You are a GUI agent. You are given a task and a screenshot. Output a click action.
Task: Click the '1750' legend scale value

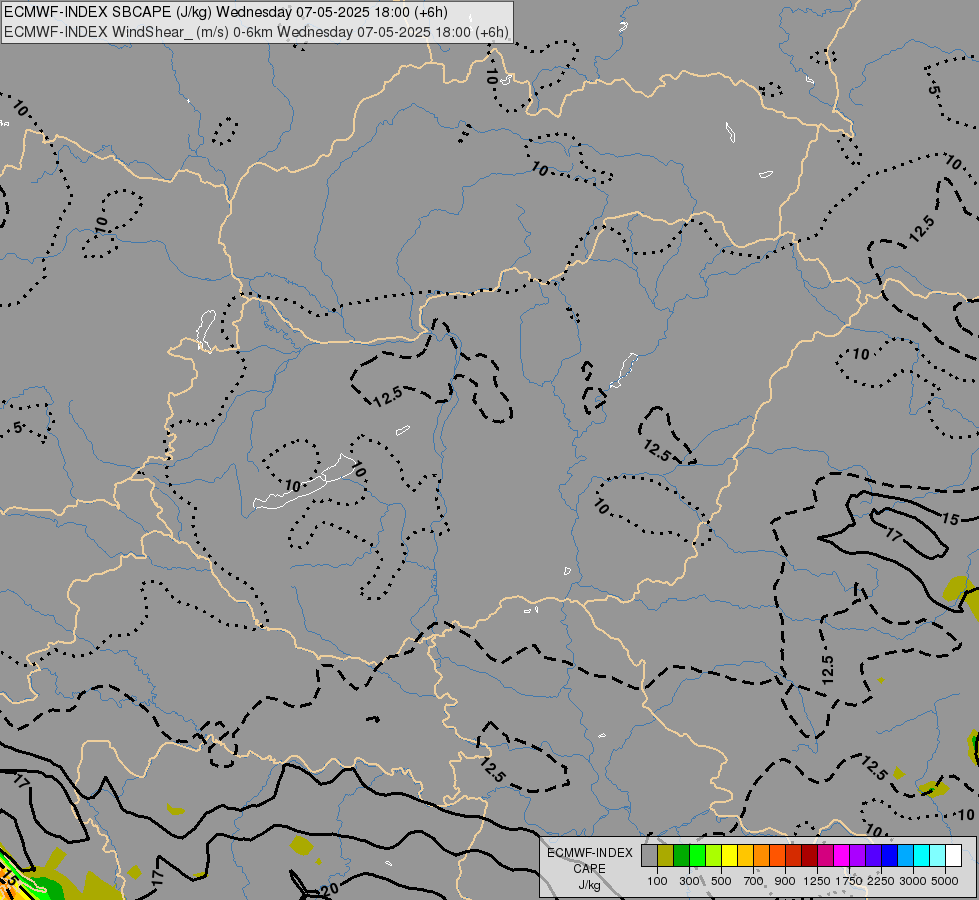point(849,881)
